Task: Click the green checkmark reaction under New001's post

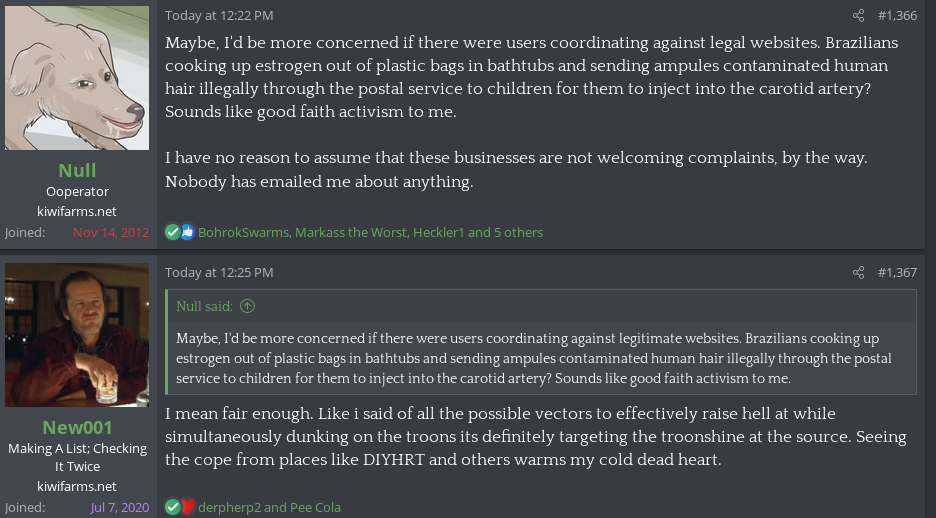Action: [x=173, y=507]
